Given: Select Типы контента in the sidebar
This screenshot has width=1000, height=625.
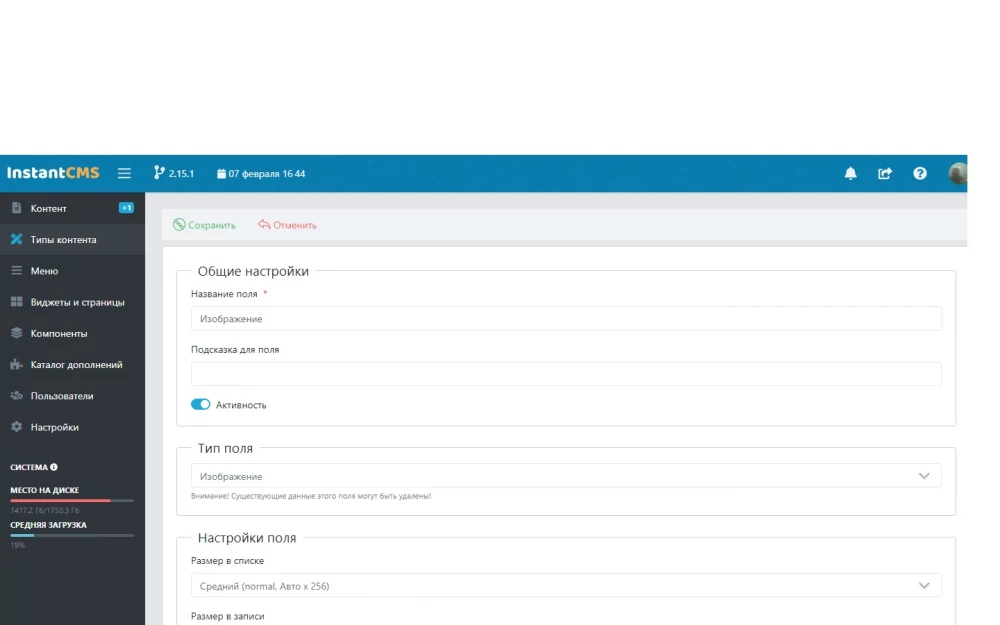Looking at the screenshot, I should pos(72,240).
